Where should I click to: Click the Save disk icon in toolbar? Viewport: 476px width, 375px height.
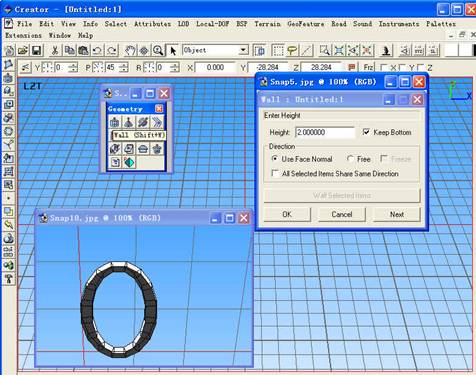[36, 51]
